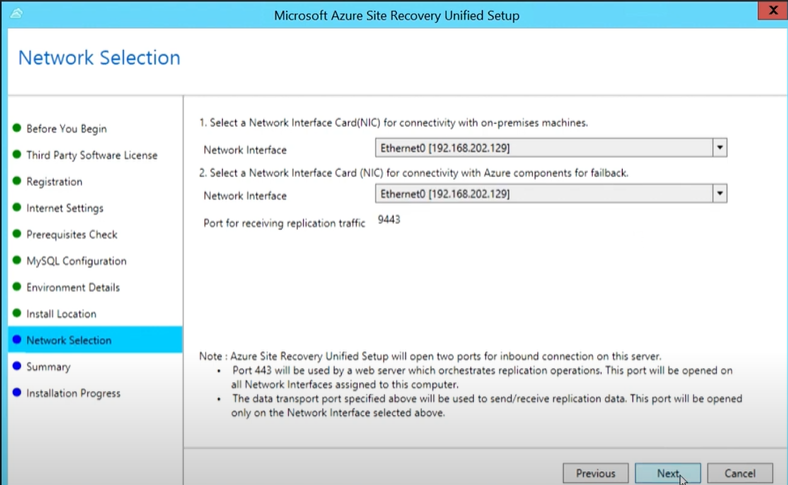Click the green bullet beside Prerequisites Check

(17, 234)
